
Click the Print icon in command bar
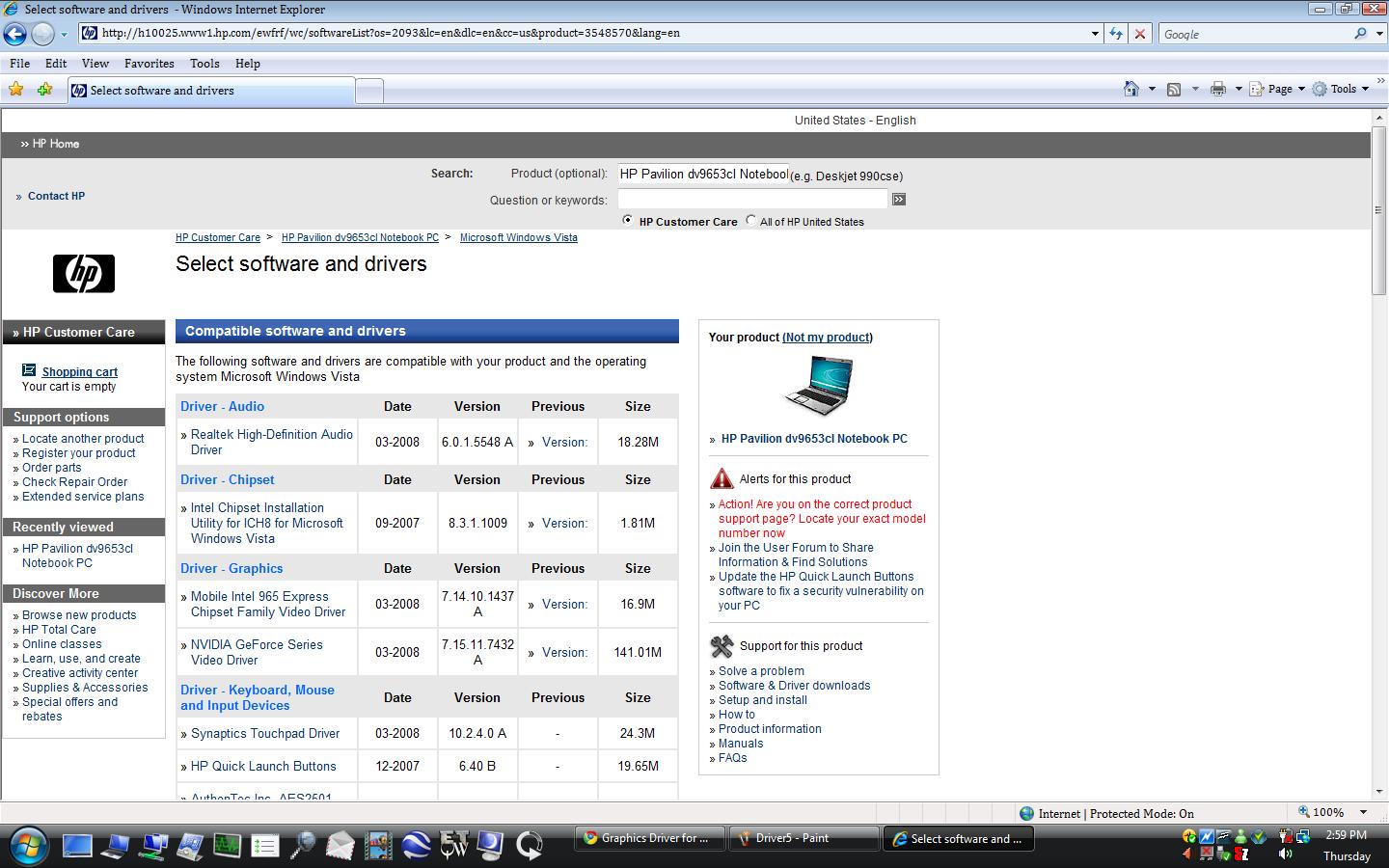[1218, 89]
